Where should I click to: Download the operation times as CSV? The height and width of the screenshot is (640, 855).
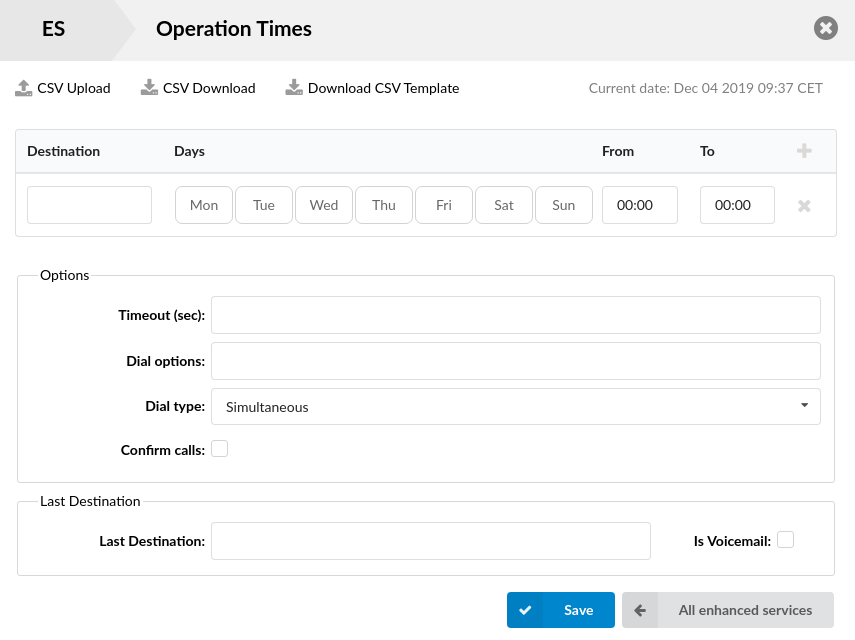coord(198,88)
